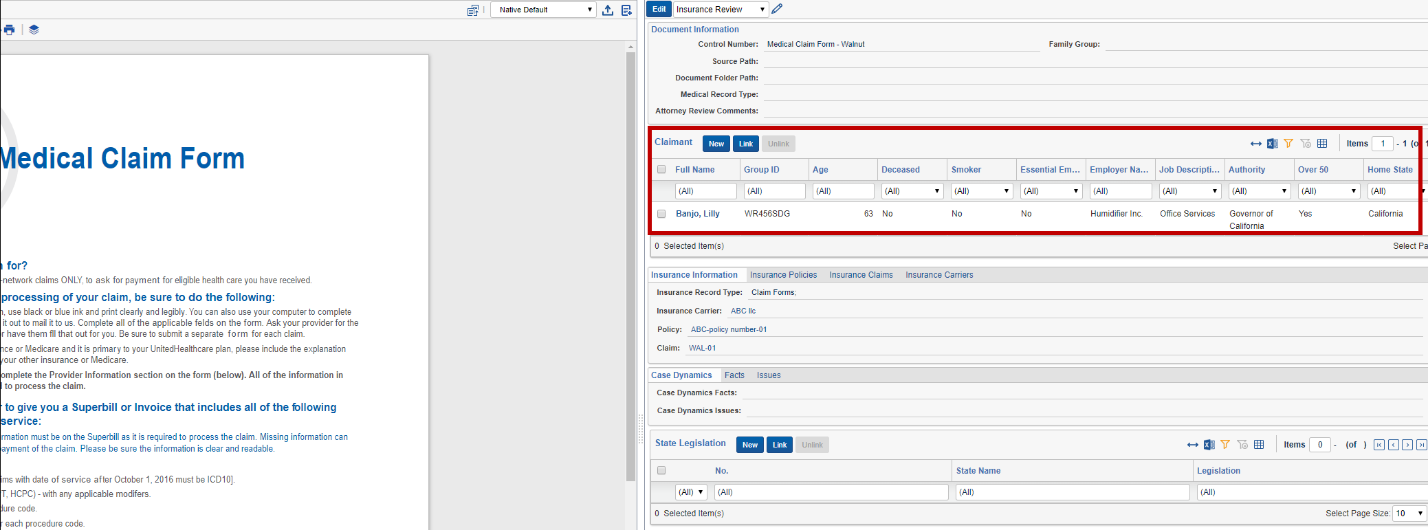
Task: Expand the Select Page Size dropdown
Action: pos(1403,513)
